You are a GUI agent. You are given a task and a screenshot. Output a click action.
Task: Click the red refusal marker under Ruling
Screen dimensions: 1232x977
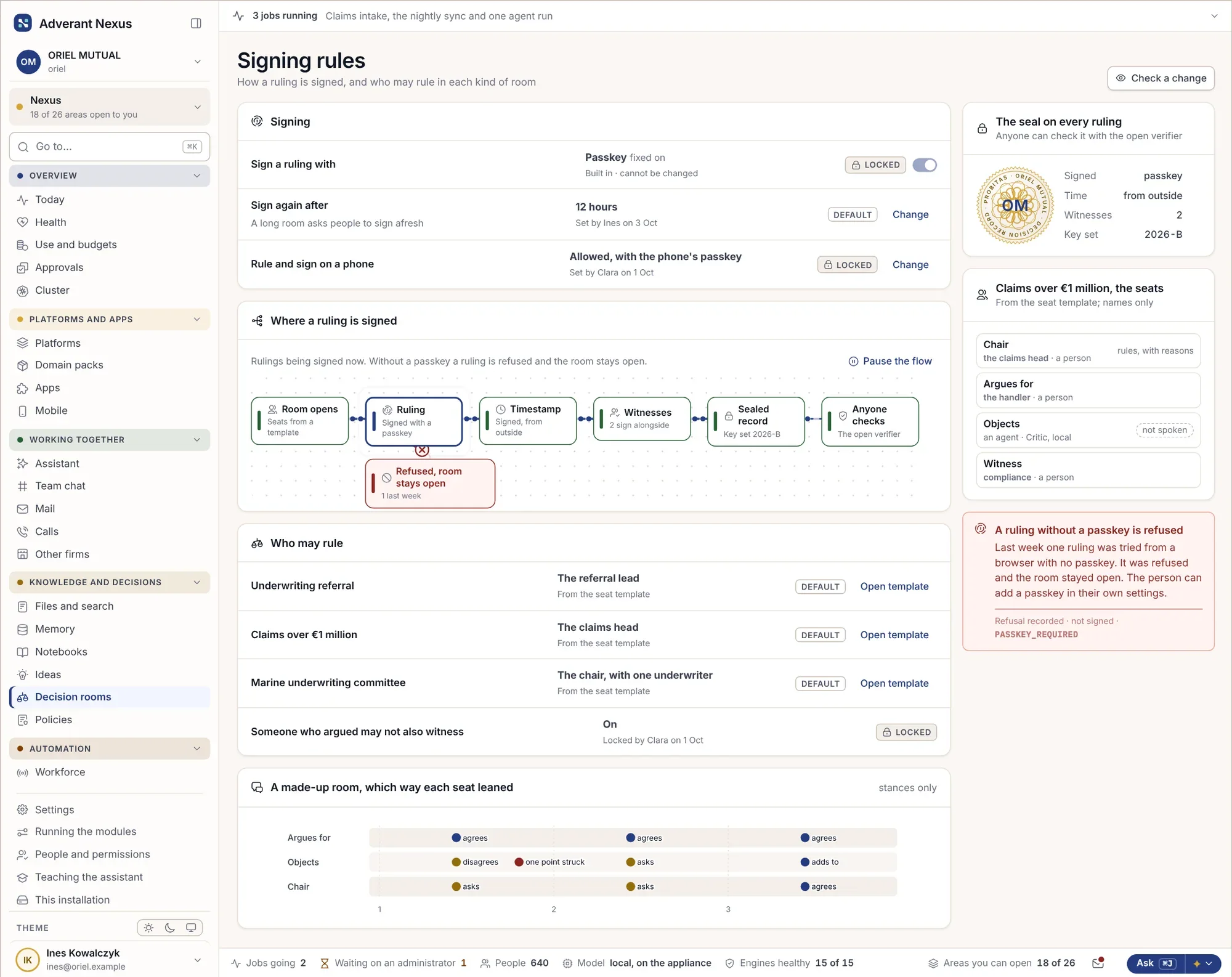[422, 450]
